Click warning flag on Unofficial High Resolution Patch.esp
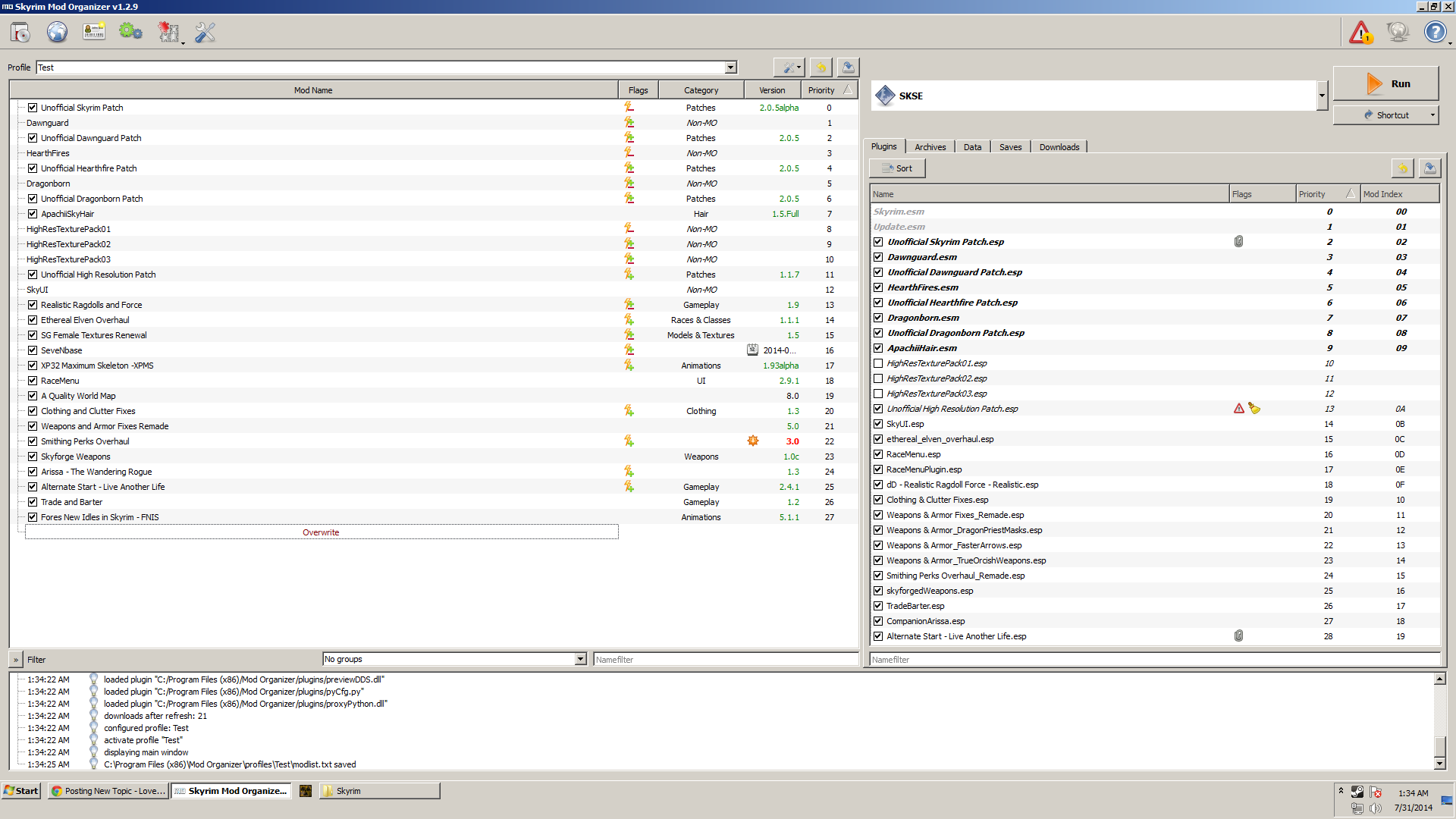This screenshot has width=1456, height=819. pyautogui.click(x=1239, y=409)
